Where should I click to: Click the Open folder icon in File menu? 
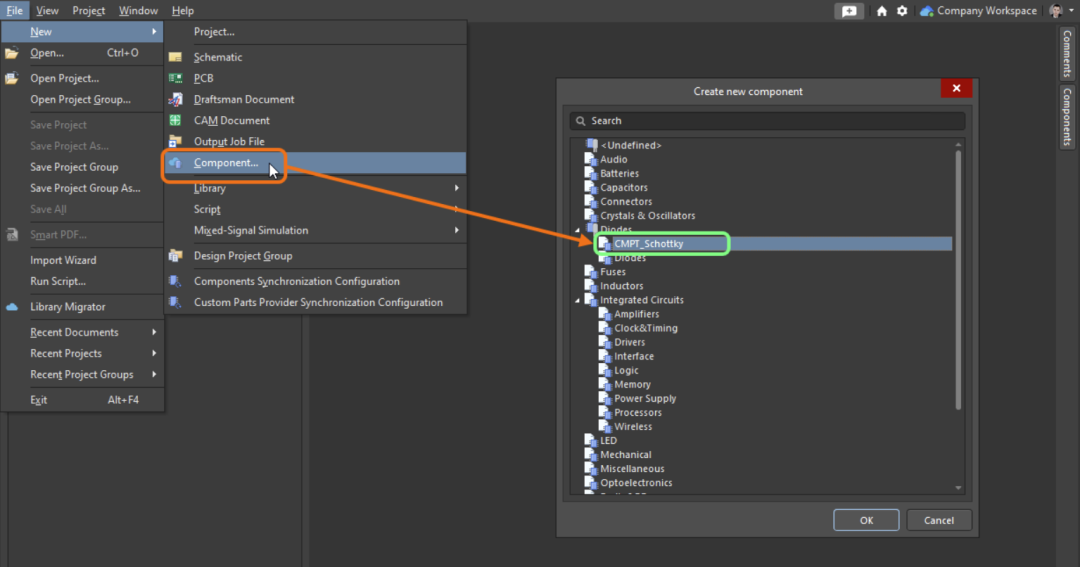point(12,53)
